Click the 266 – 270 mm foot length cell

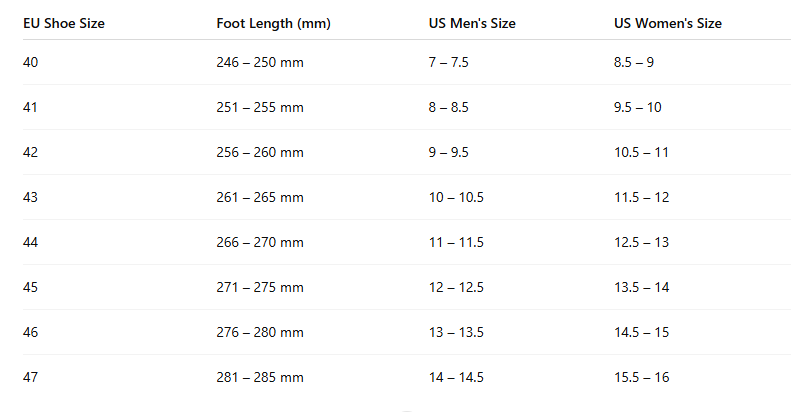[x=260, y=242]
